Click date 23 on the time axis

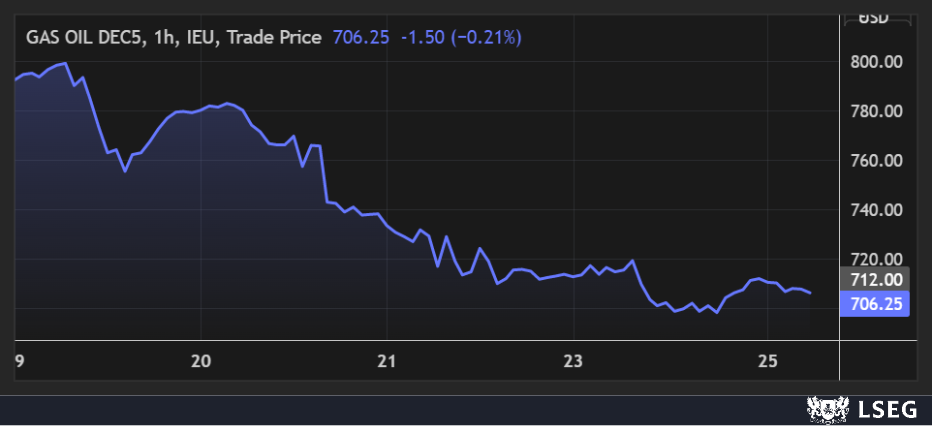[573, 361]
